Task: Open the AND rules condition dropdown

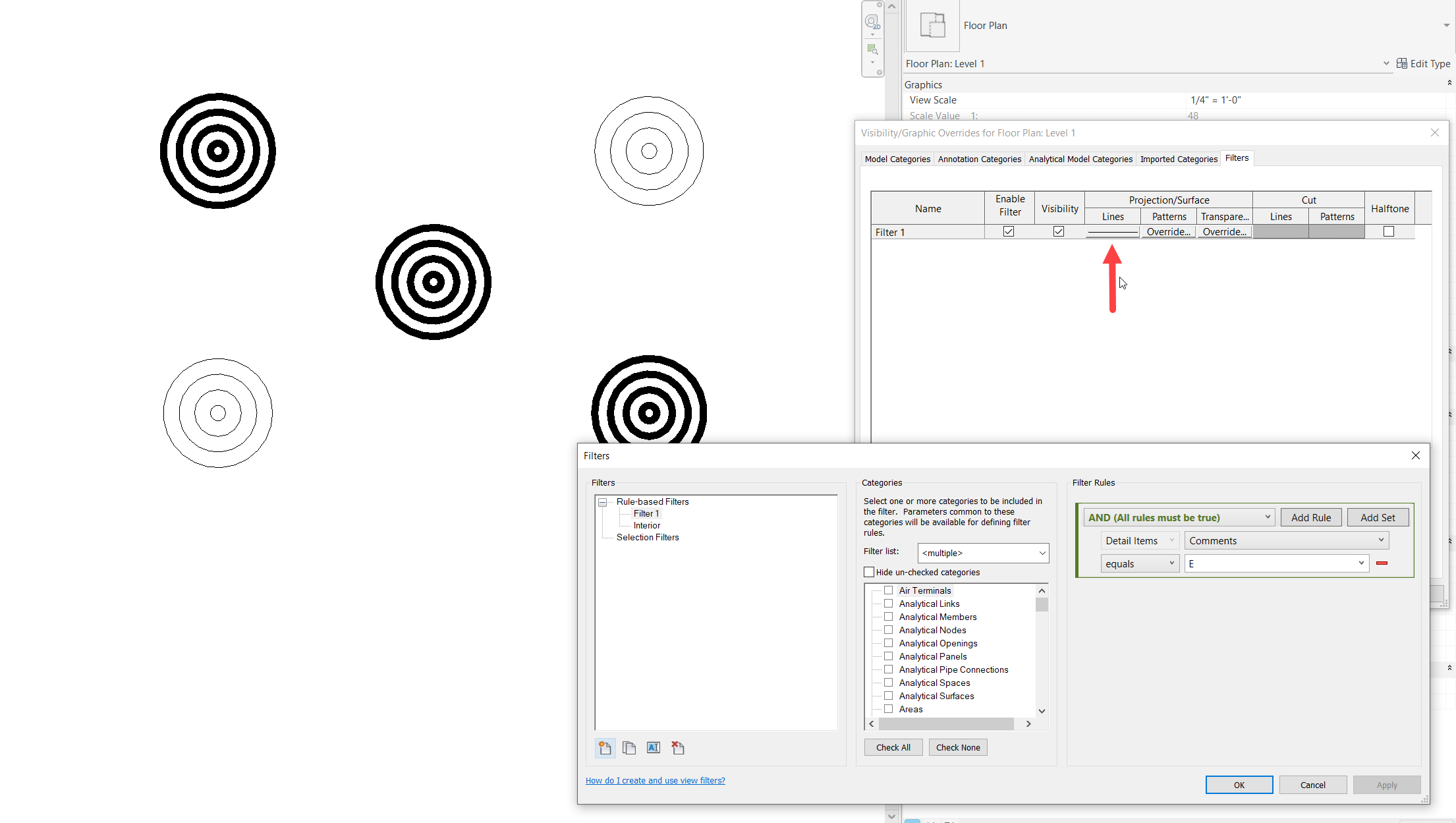Action: tap(1178, 517)
